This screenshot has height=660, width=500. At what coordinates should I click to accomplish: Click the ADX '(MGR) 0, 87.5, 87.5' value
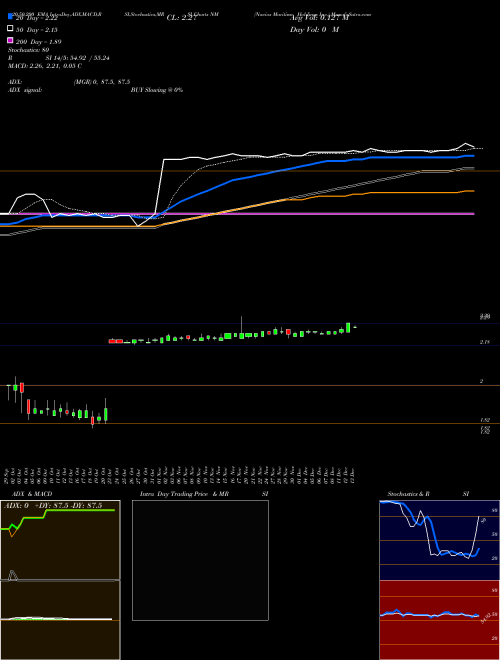coord(102,82)
